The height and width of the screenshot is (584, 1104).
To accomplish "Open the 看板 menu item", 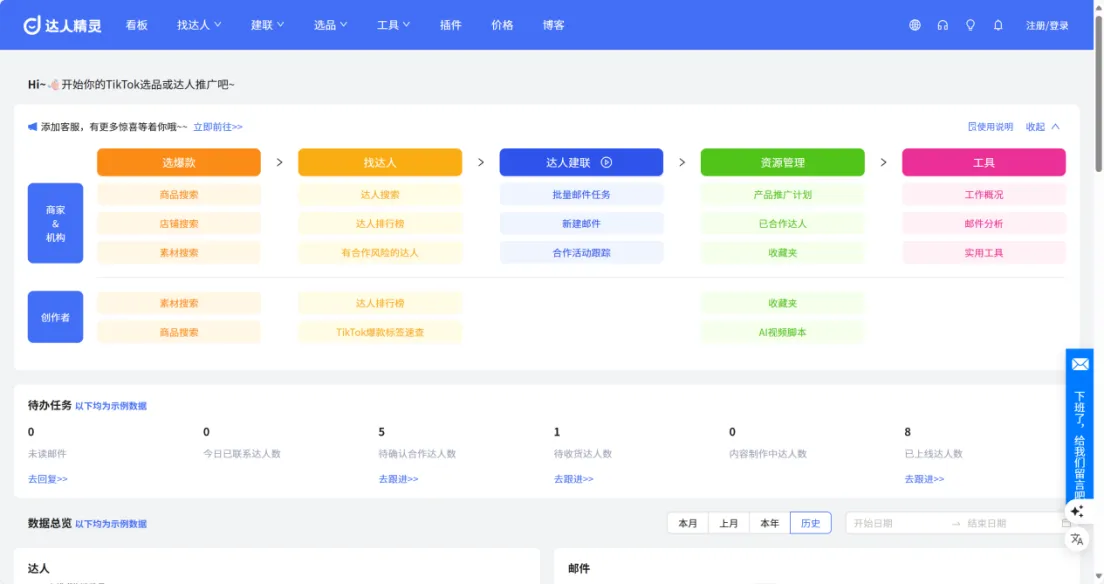I will pyautogui.click(x=137, y=25).
